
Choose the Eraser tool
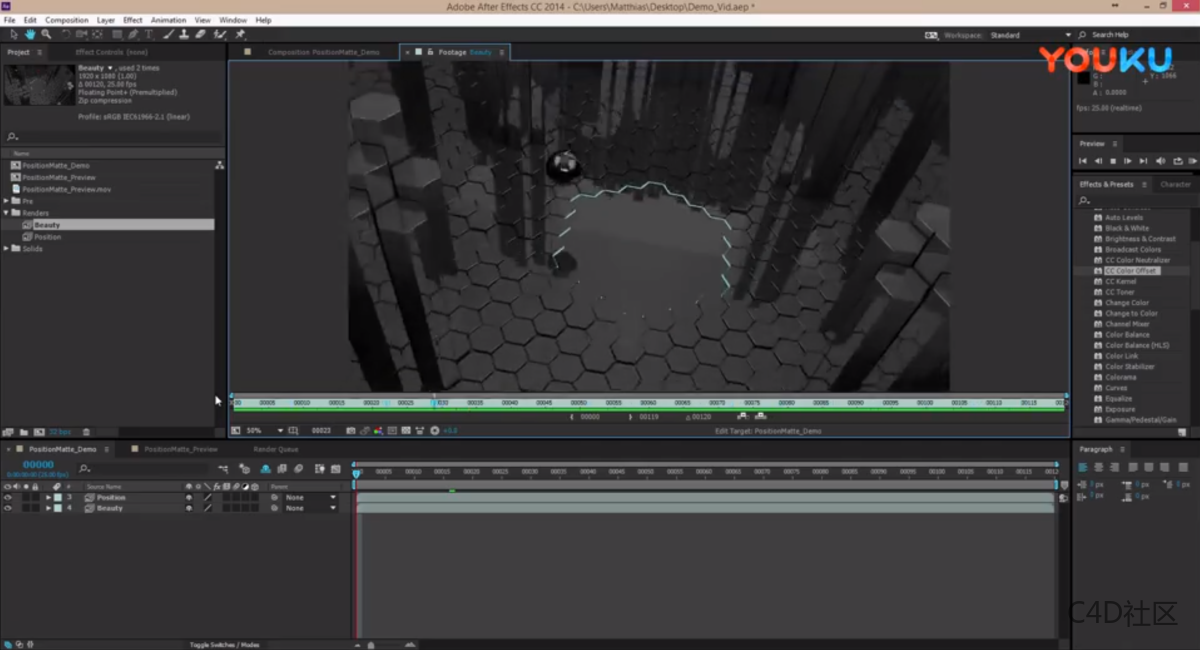pos(201,34)
